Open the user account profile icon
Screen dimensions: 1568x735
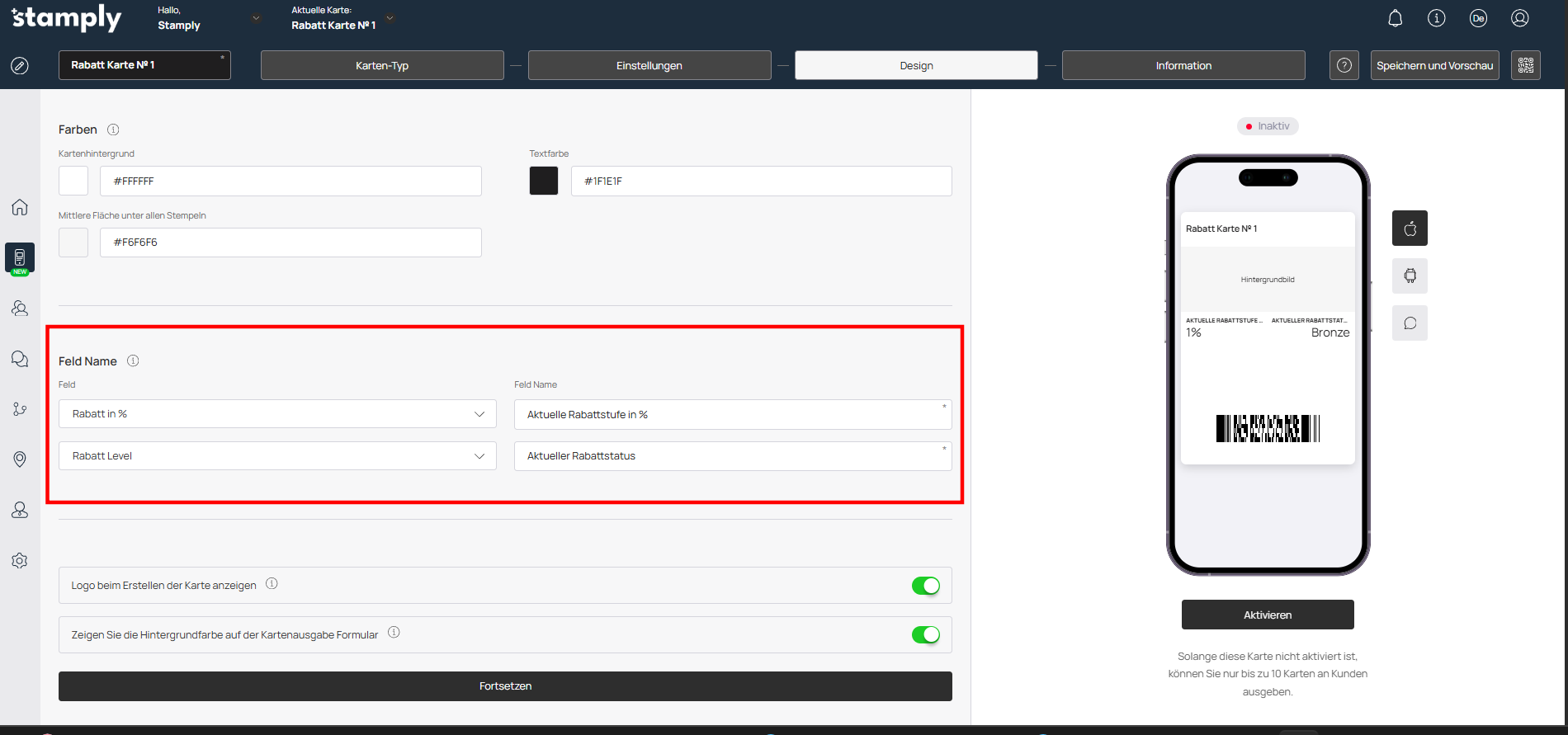click(x=1519, y=18)
